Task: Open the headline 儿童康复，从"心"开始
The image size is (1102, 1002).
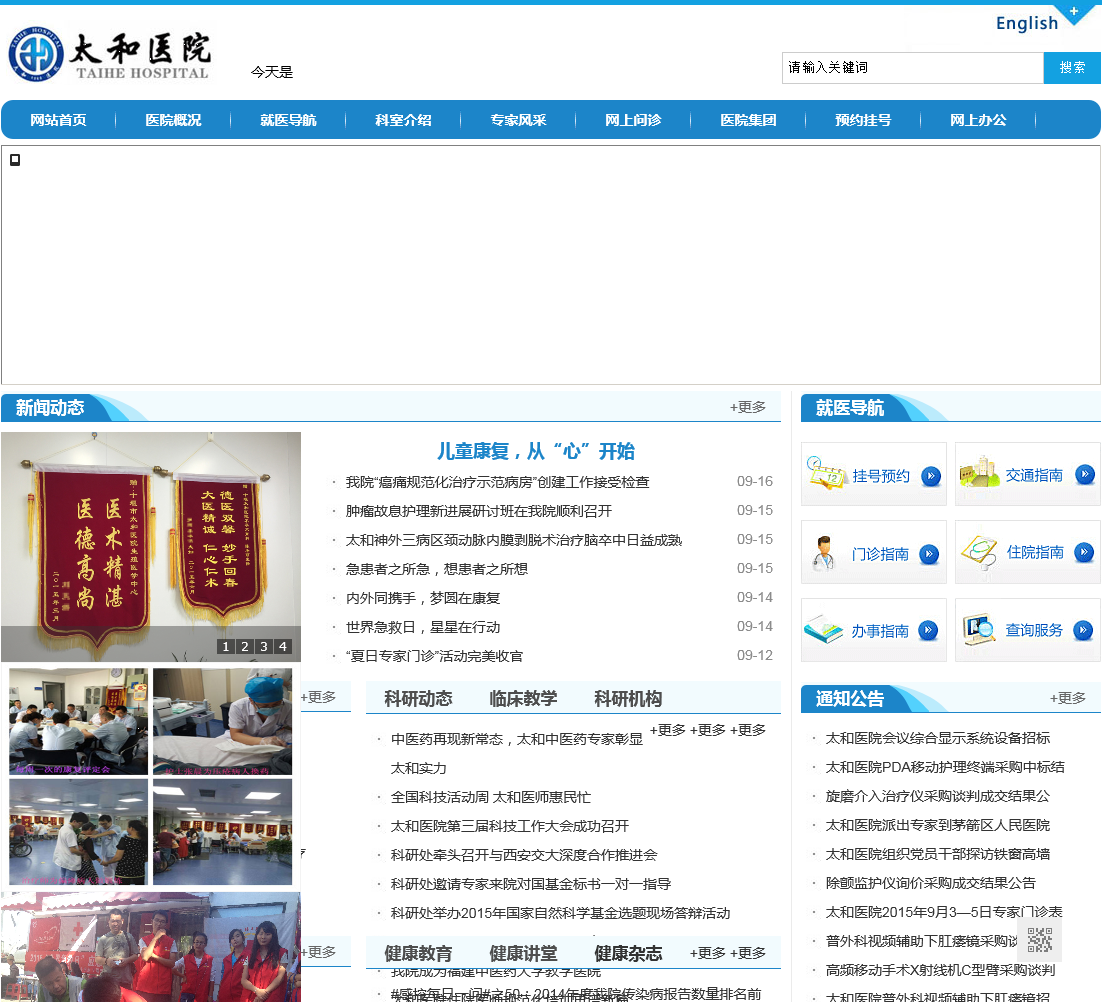Action: point(536,451)
